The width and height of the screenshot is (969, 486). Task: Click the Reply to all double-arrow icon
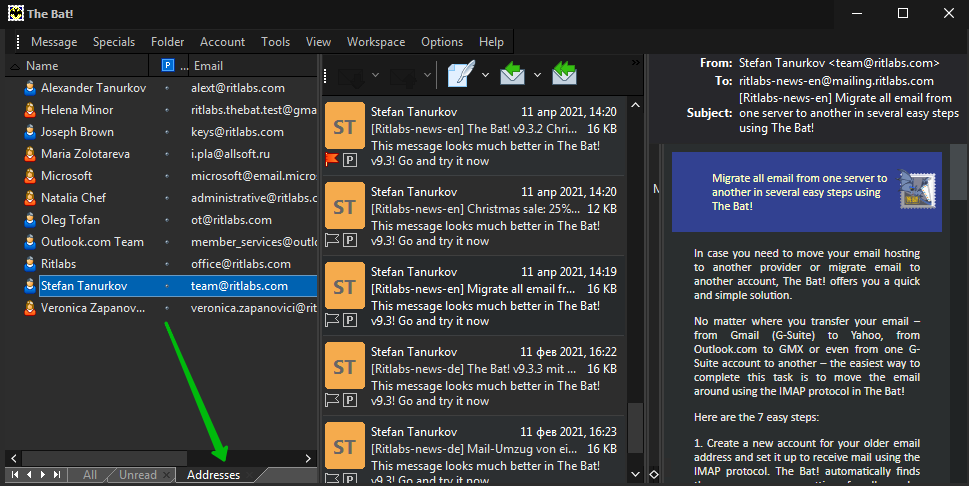564,73
